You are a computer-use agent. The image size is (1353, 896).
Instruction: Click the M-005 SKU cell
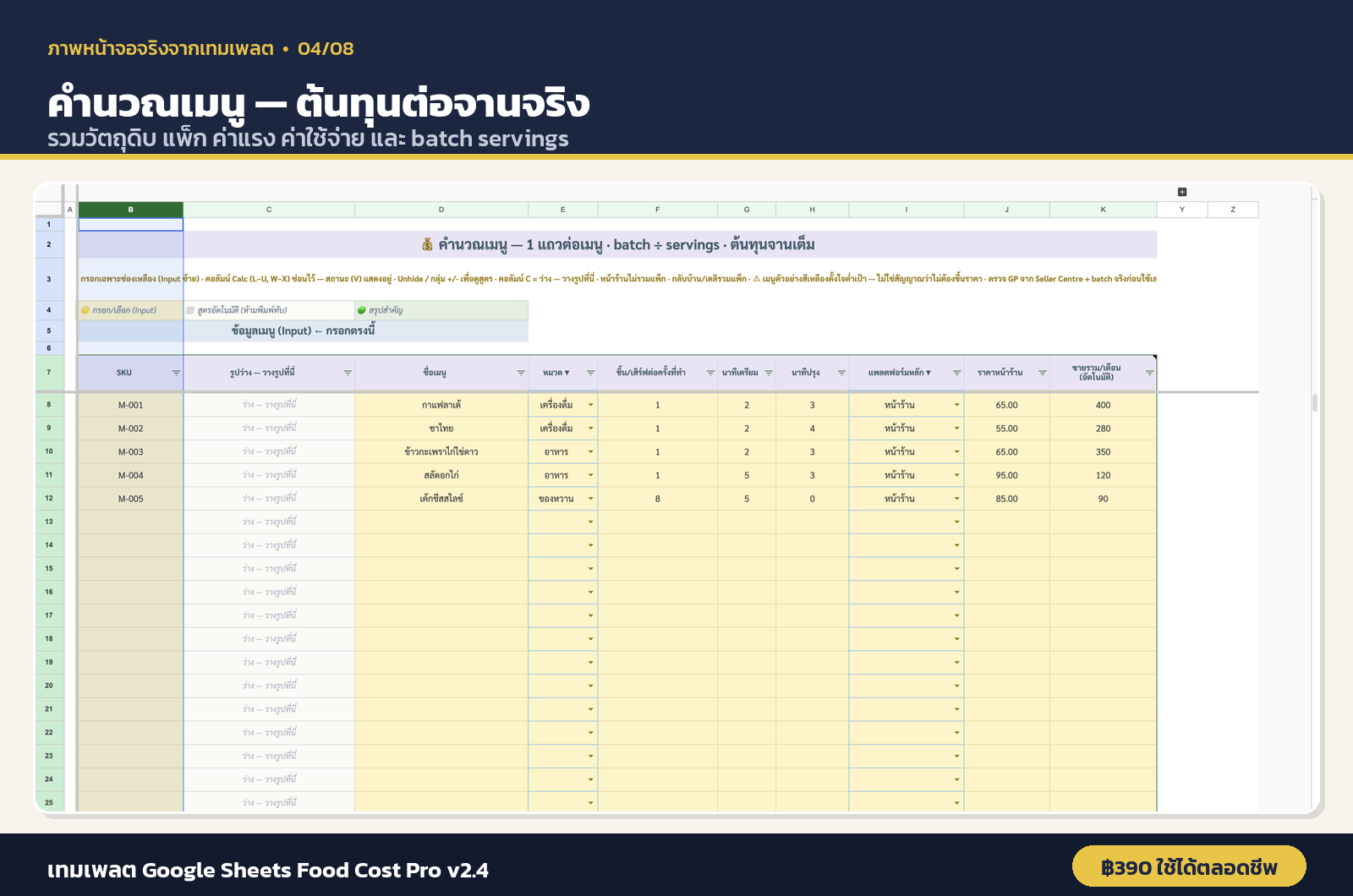pyautogui.click(x=130, y=499)
